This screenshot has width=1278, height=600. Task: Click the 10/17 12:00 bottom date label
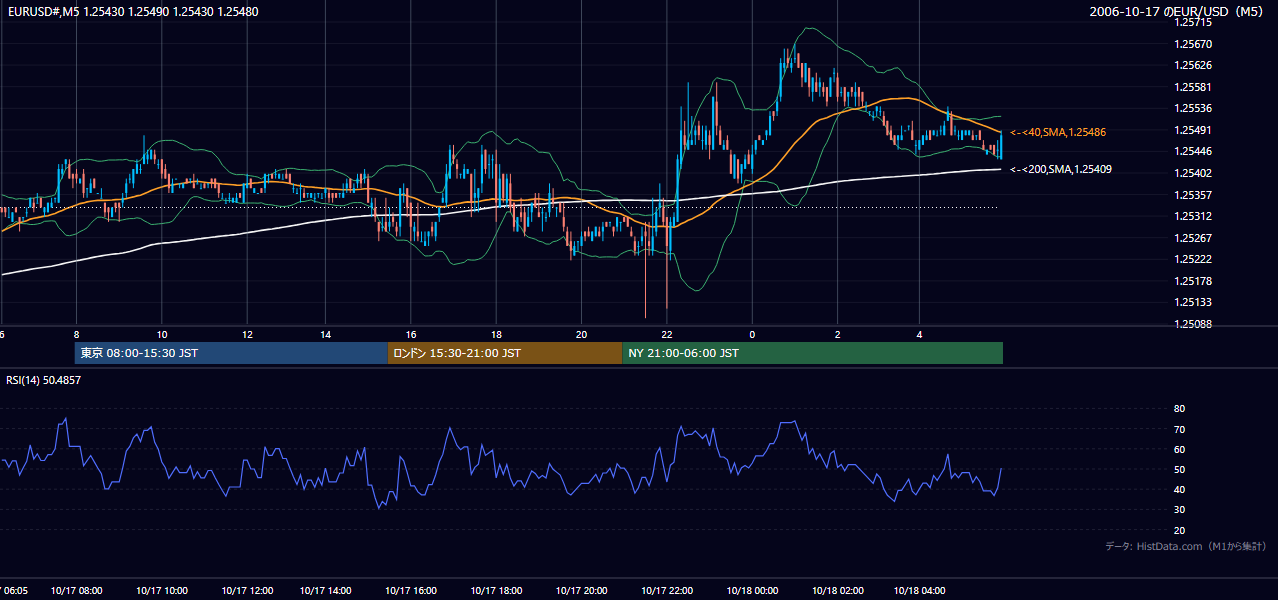click(247, 591)
